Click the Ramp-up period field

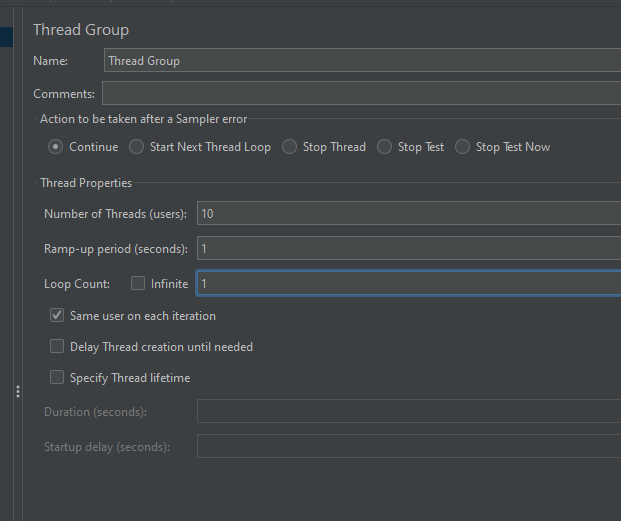tap(409, 248)
